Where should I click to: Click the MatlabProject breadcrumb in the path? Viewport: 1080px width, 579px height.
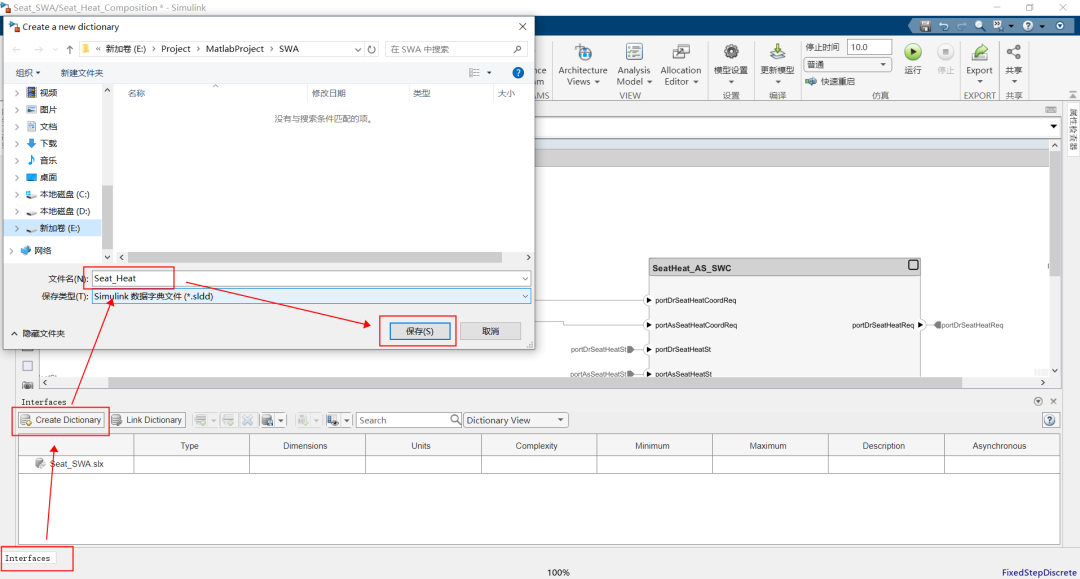click(235, 49)
